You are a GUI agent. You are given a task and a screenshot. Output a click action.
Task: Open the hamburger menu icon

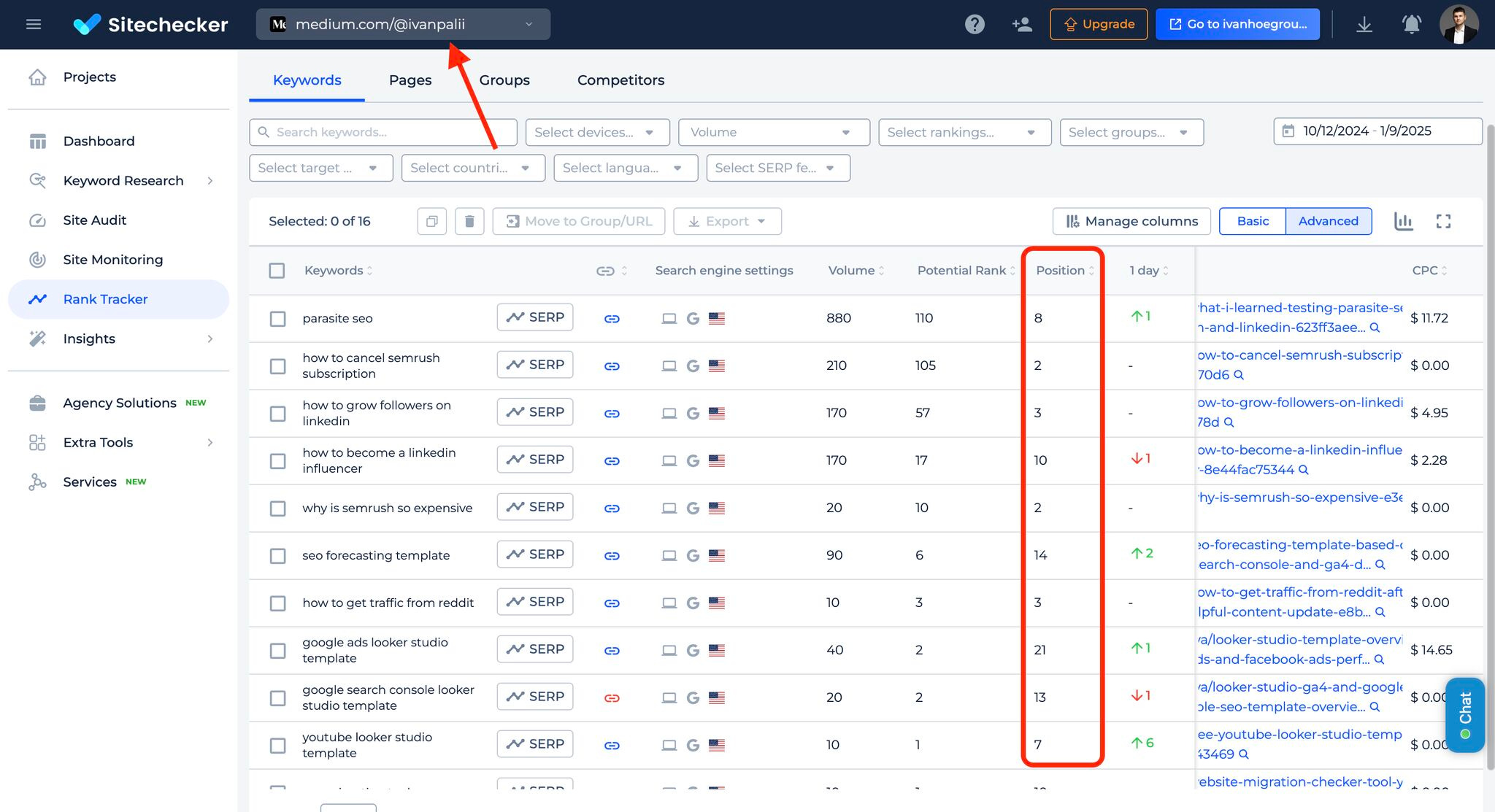34,24
